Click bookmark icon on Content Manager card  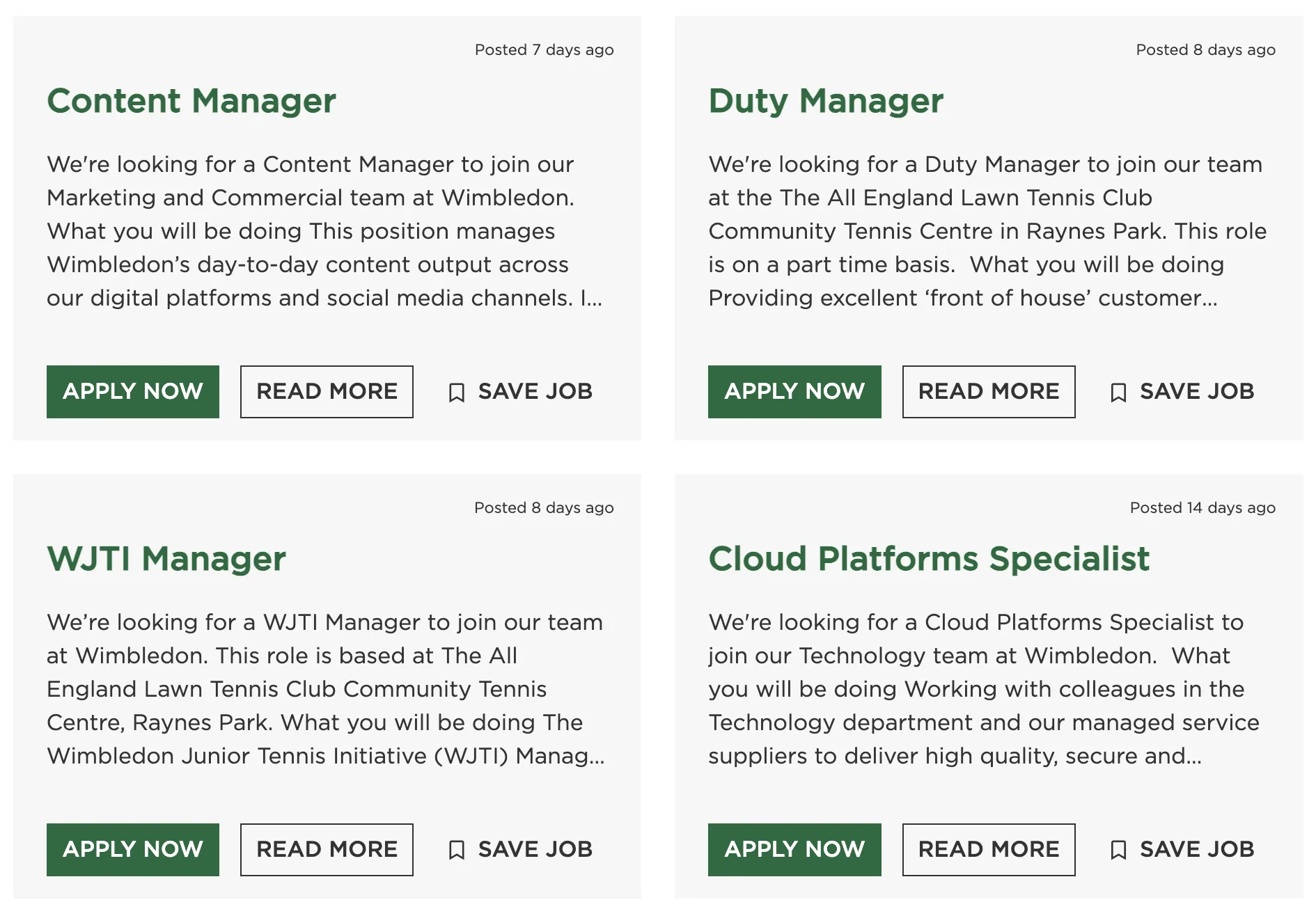(456, 393)
